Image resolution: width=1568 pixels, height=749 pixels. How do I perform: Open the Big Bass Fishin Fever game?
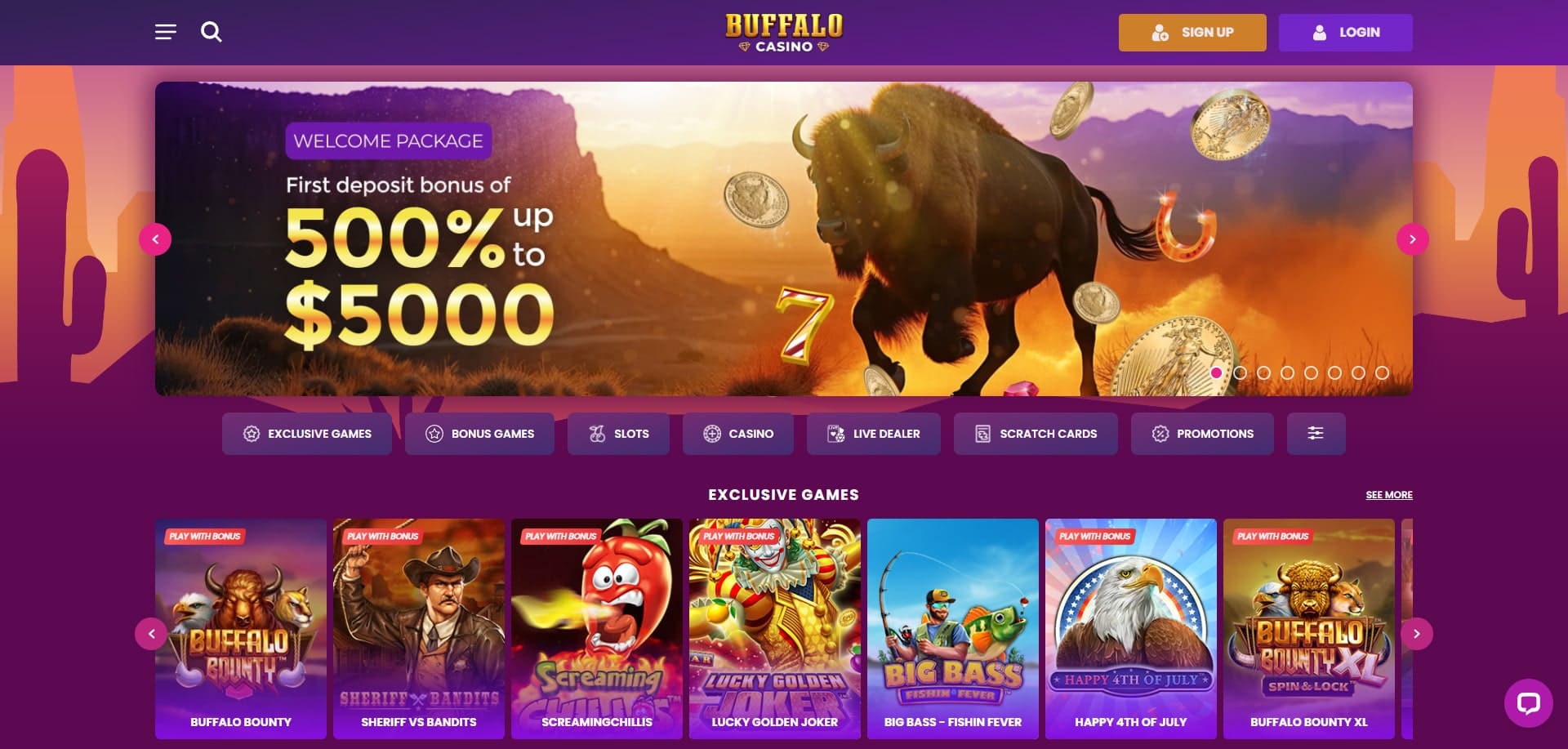coord(953,629)
